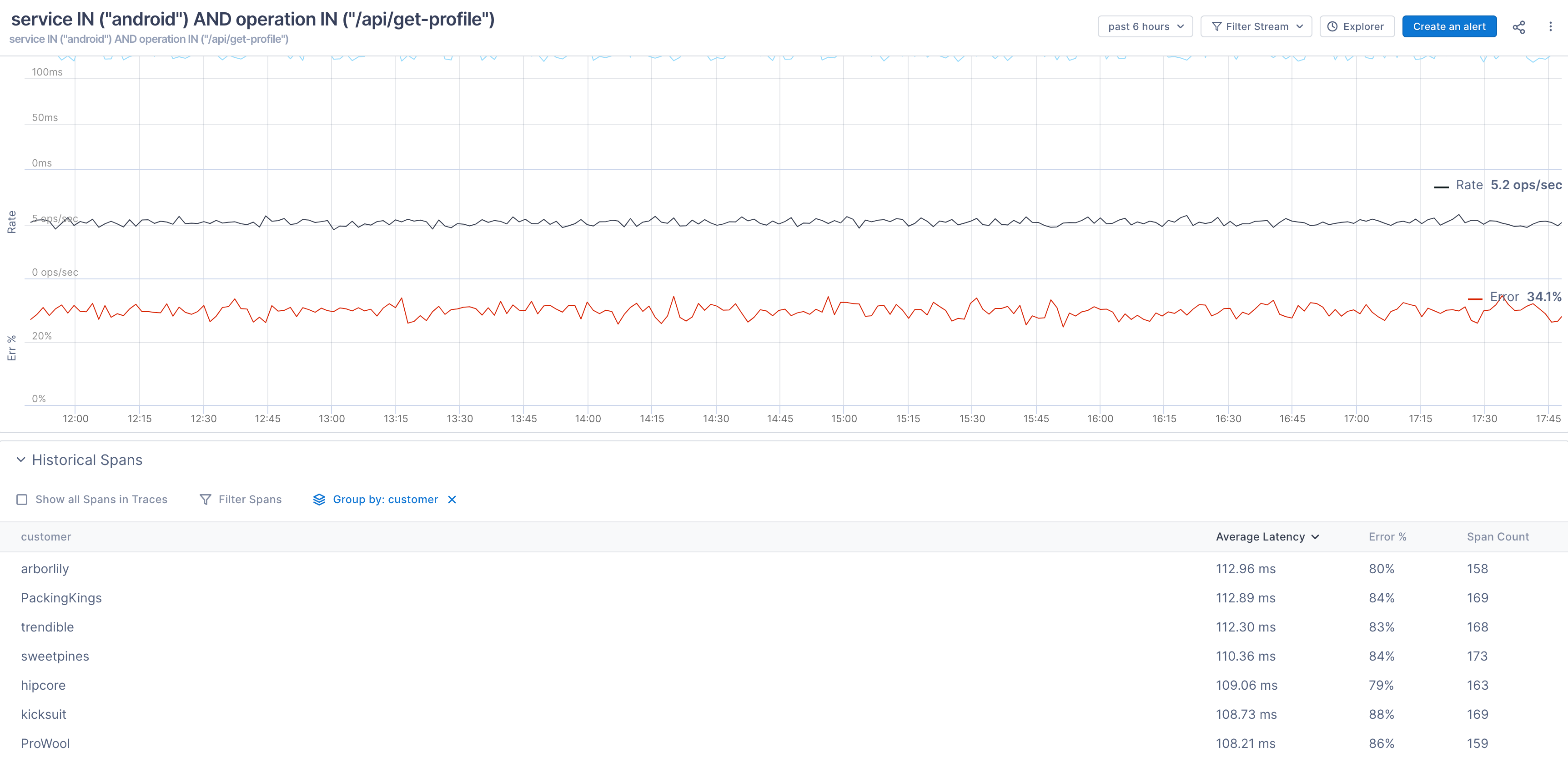1568x768 pixels.
Task: Select the arborlily customer row
Action: (45, 569)
